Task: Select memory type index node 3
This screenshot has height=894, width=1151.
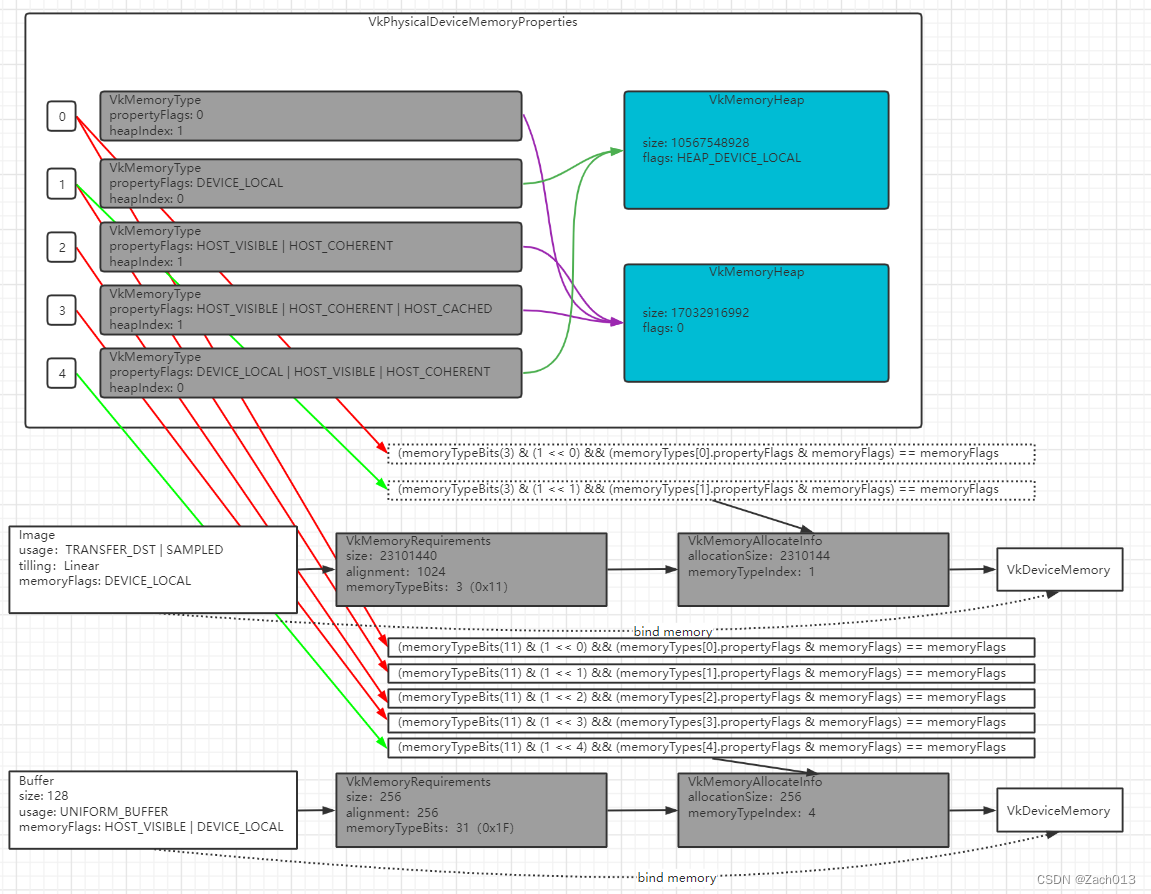Action: (x=61, y=310)
